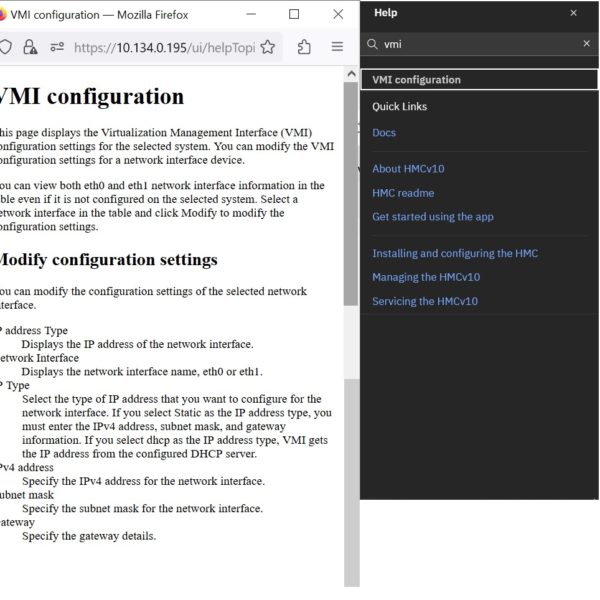Minimize the Firefox VMI configuration window
The image size is (600, 600).
[251, 14]
